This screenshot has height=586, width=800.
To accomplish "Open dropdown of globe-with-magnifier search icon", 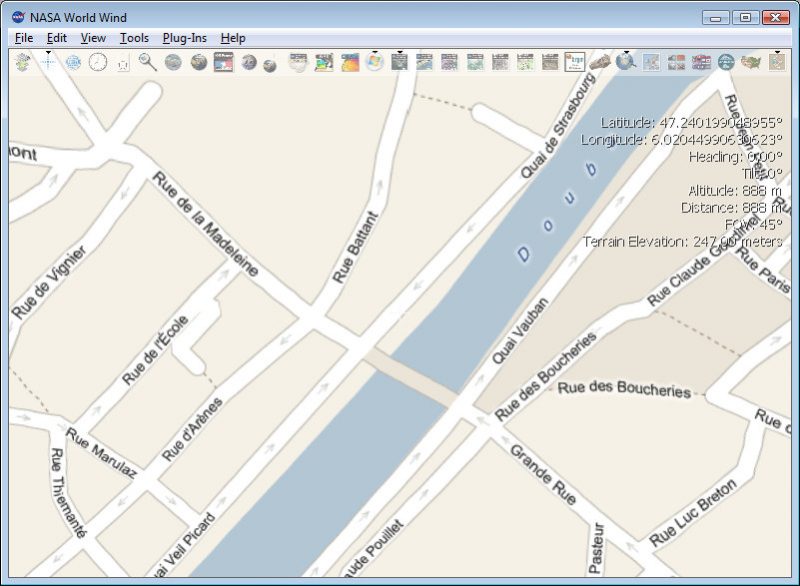I will click(x=626, y=52).
